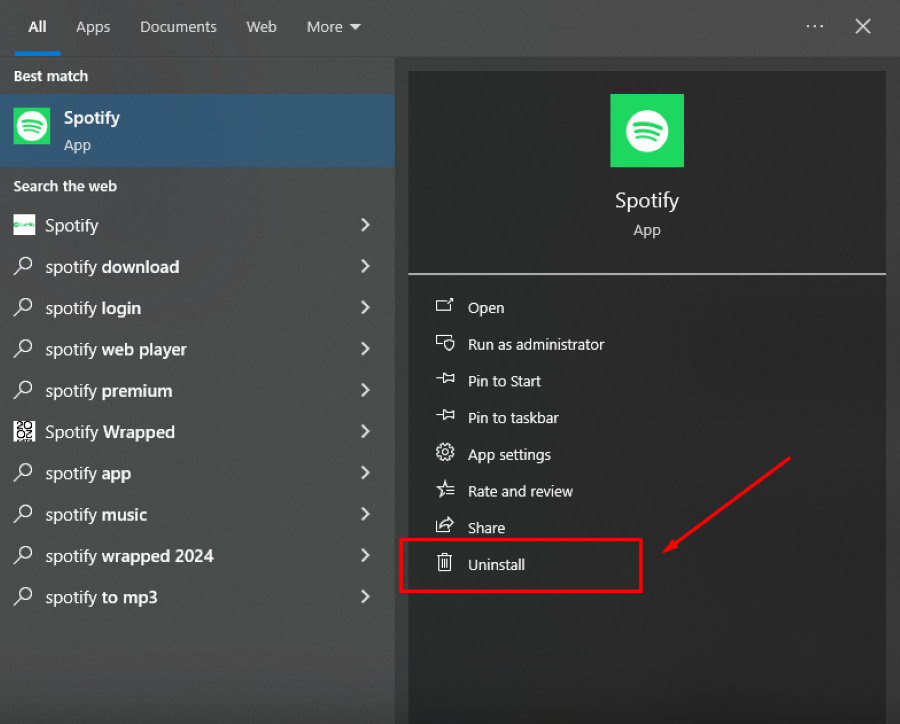
Task: Click magnifier icon beside spotify music
Action: [x=23, y=514]
